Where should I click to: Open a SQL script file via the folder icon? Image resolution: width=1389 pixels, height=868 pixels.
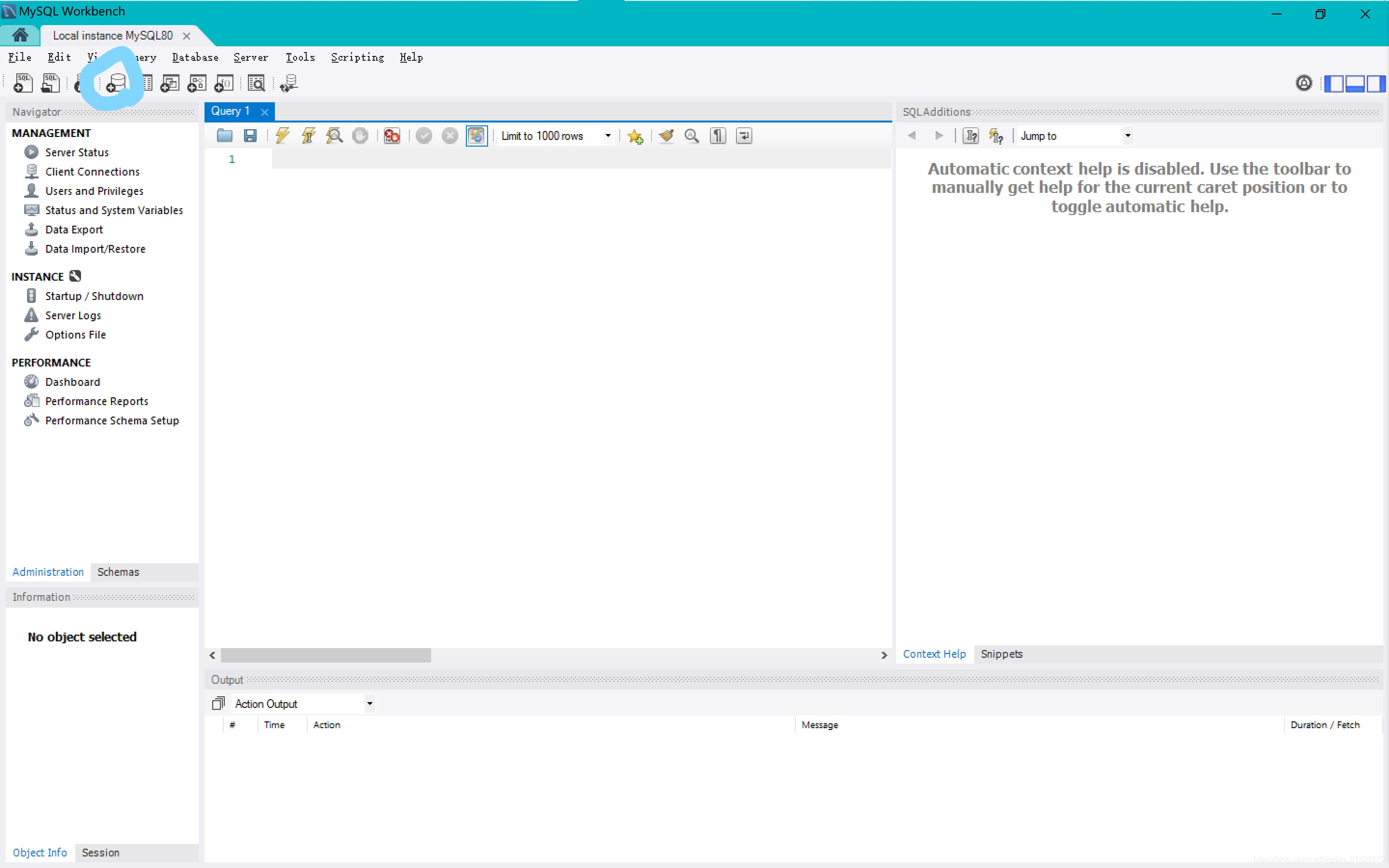224,136
